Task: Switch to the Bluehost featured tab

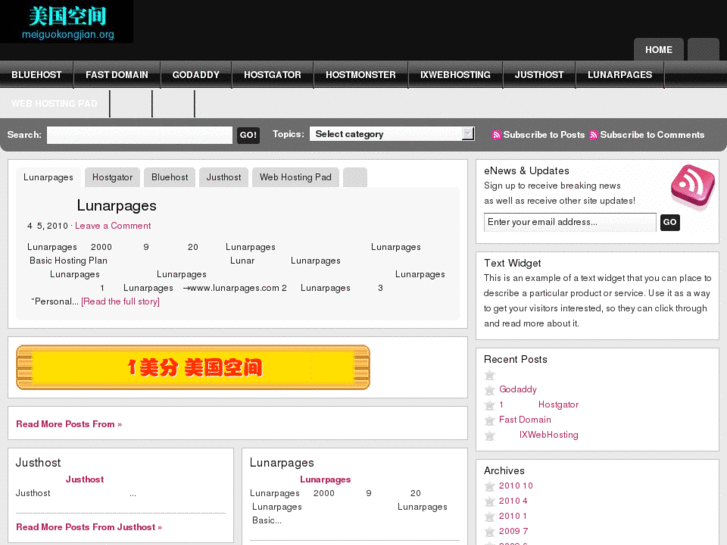Action: 170,177
